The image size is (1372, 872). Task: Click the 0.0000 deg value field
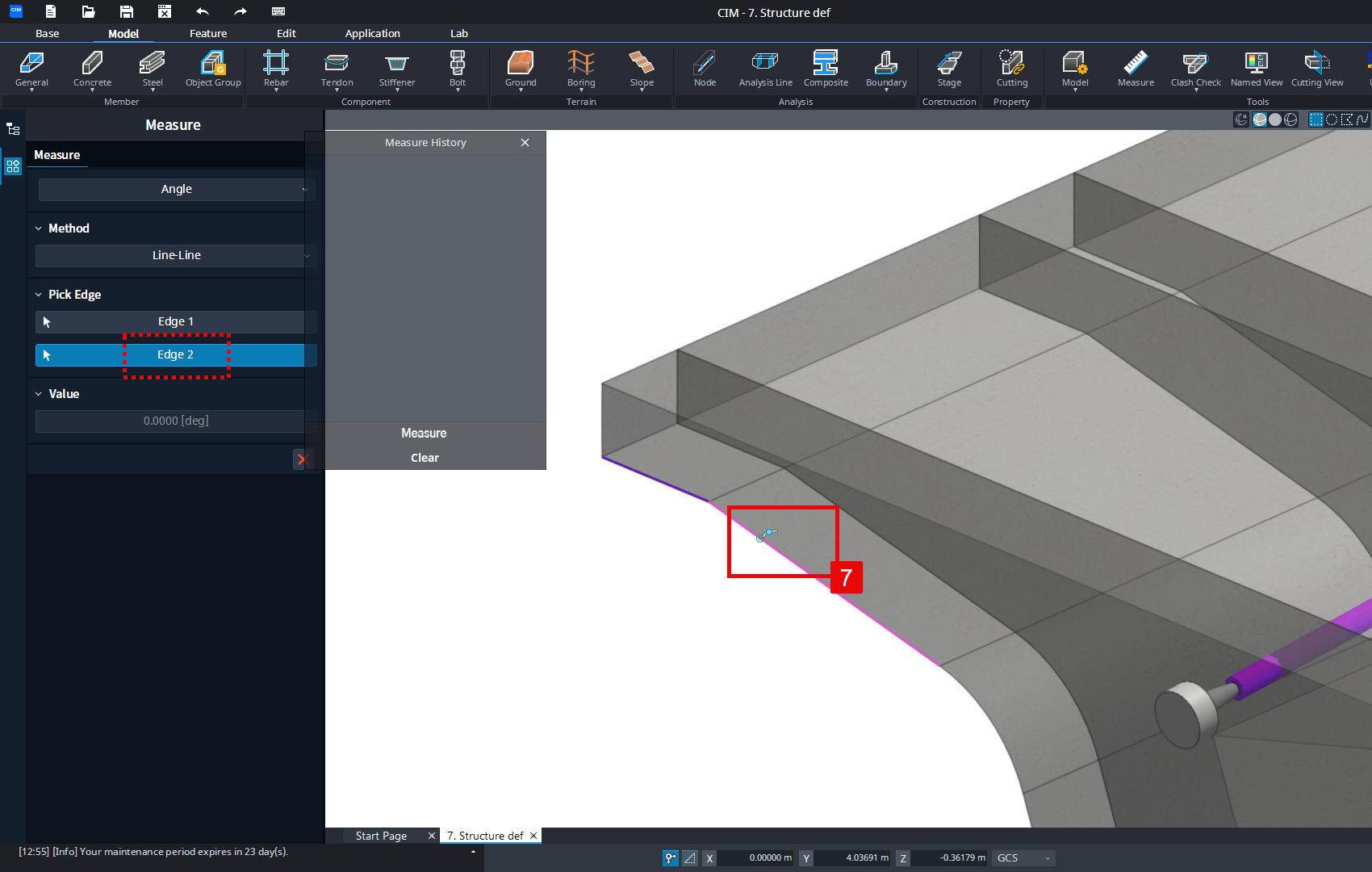point(176,421)
